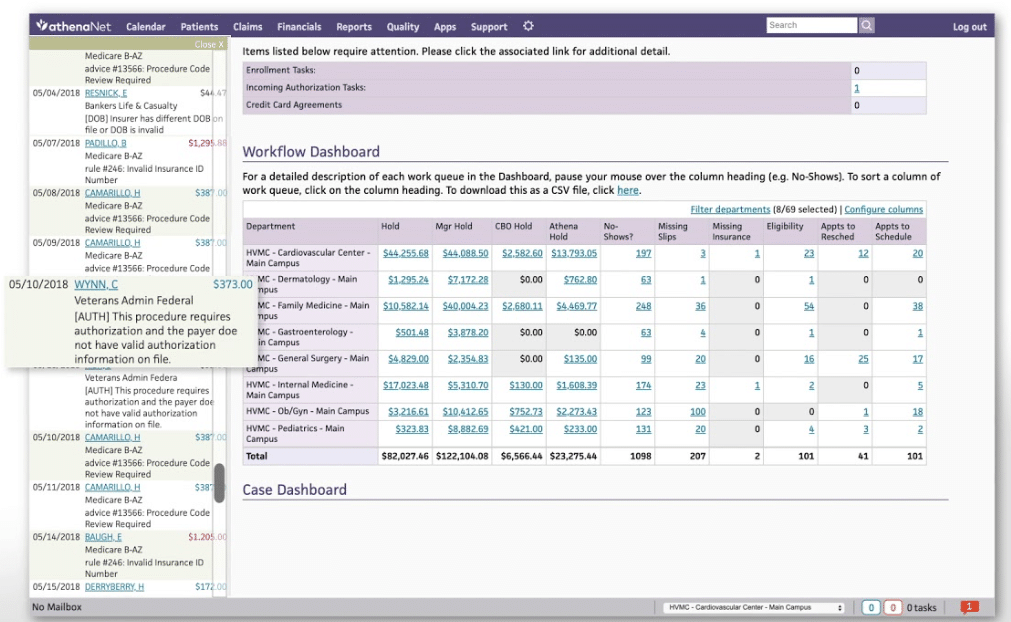
Task: Click the 0 tasks status text
Action: pos(921,607)
